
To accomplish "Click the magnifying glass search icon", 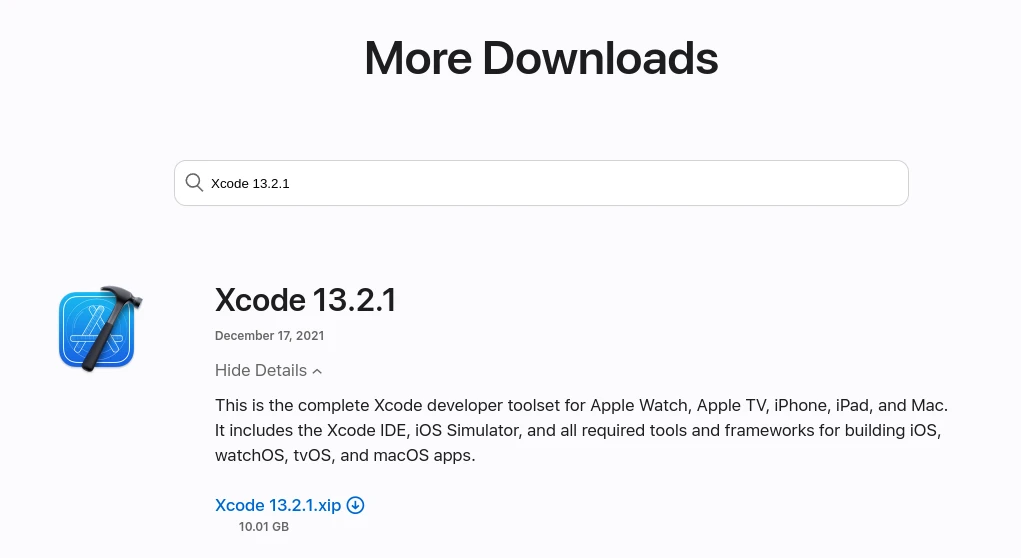I will 194,183.
